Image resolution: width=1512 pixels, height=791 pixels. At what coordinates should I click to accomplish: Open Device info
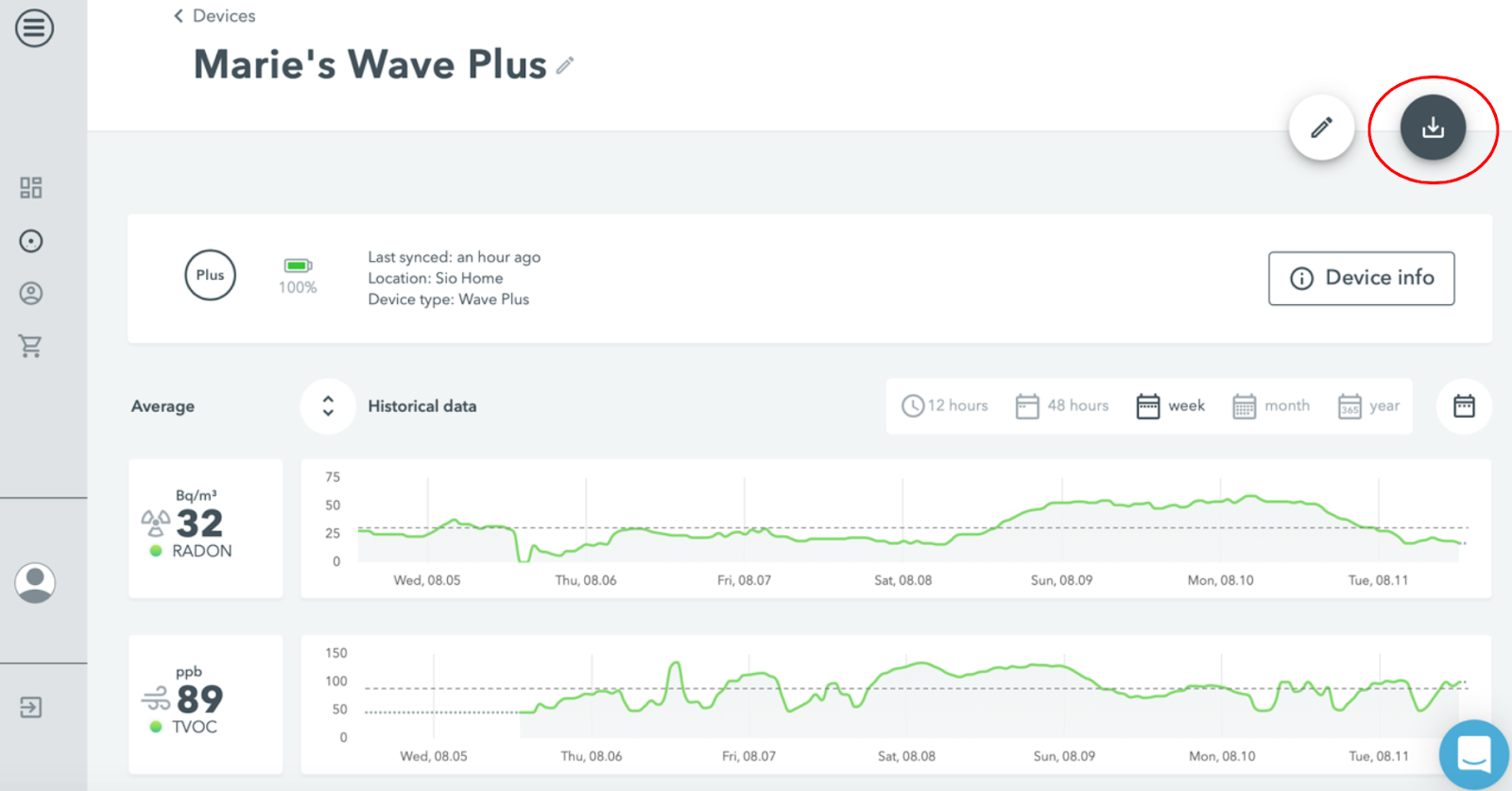click(x=1361, y=278)
